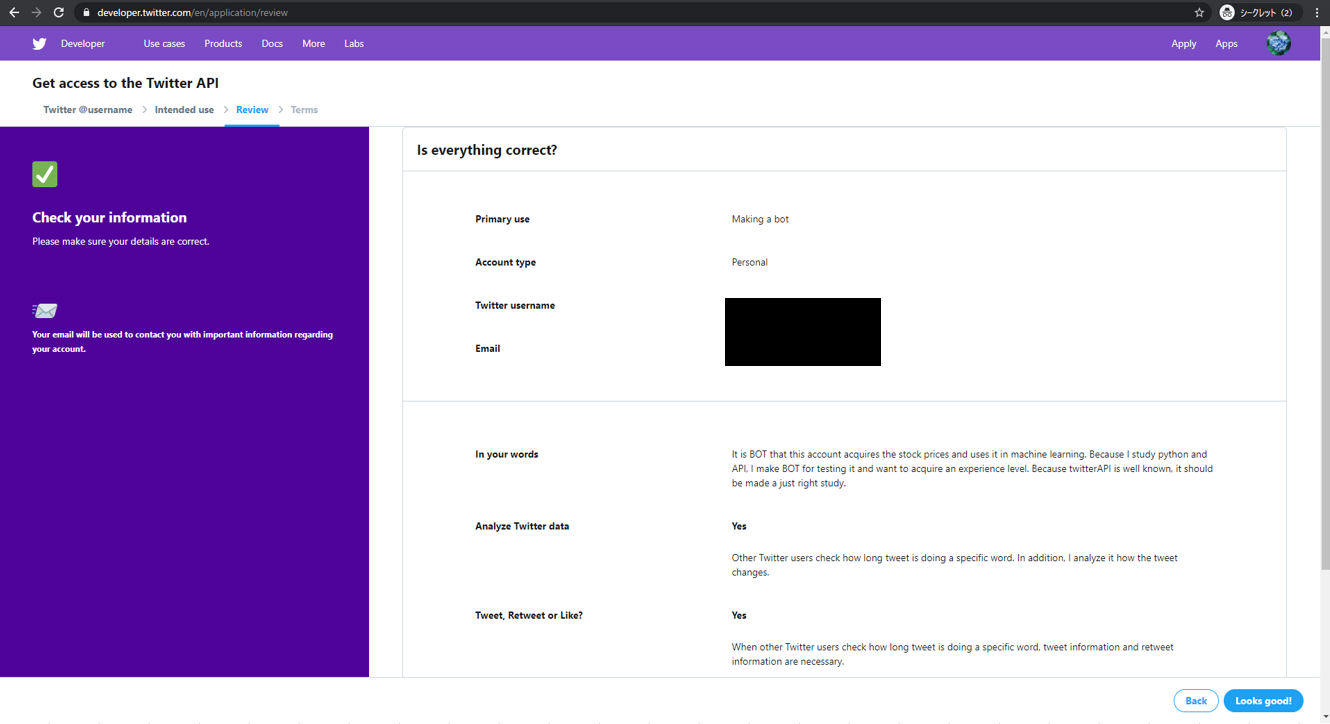Confirm with Looks good! button

(x=1263, y=701)
